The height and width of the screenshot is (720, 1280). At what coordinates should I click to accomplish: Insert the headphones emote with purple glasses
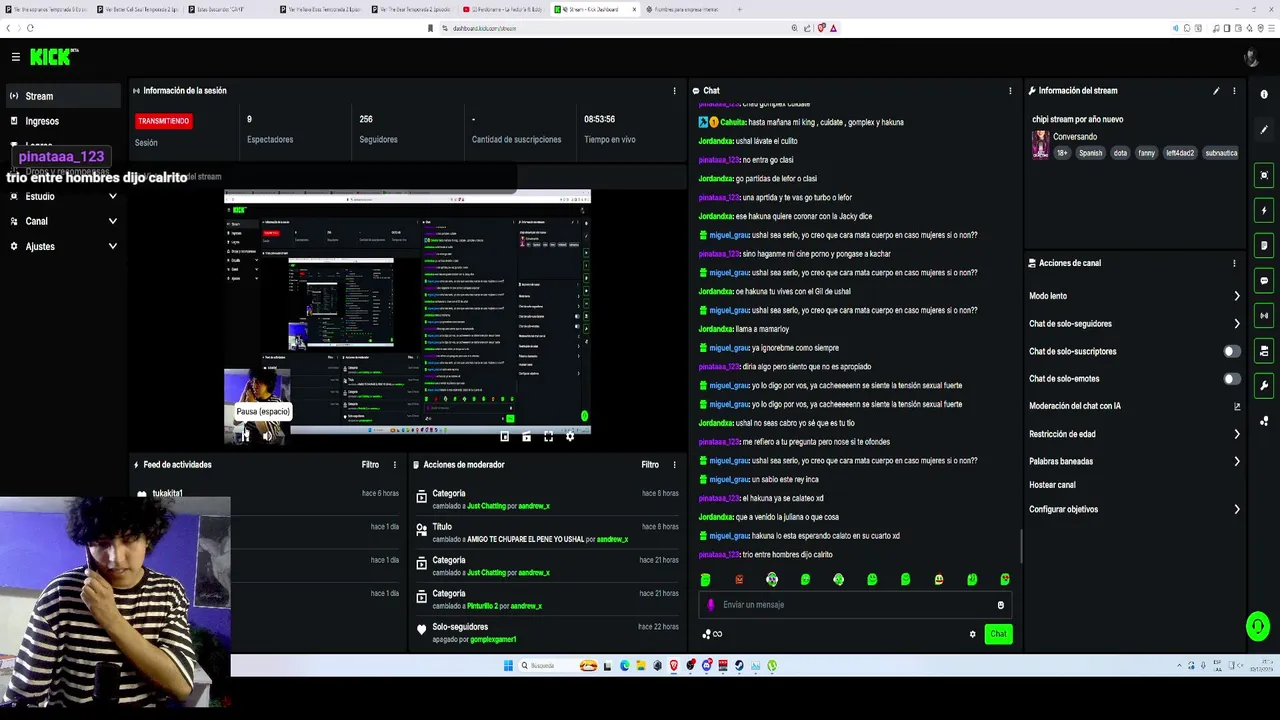point(772,580)
